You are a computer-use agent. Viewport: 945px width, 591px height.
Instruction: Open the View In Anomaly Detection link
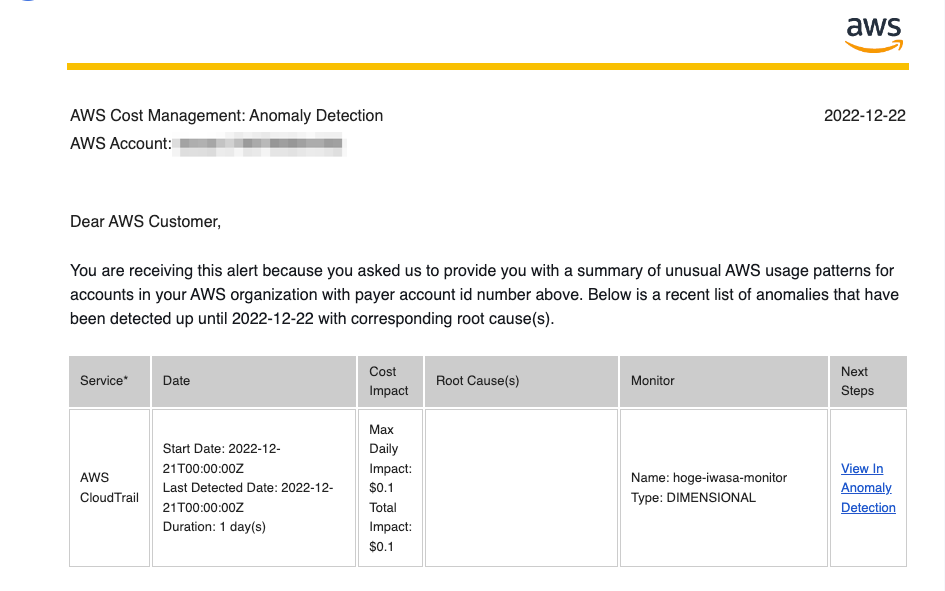[866, 488]
